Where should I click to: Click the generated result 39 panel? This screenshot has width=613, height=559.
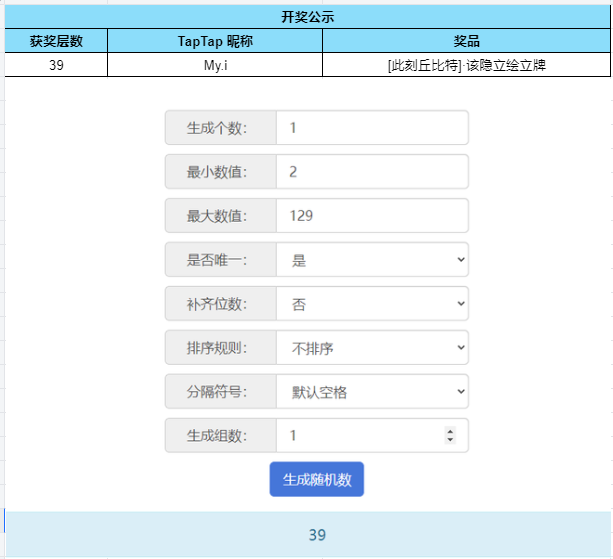click(x=309, y=534)
